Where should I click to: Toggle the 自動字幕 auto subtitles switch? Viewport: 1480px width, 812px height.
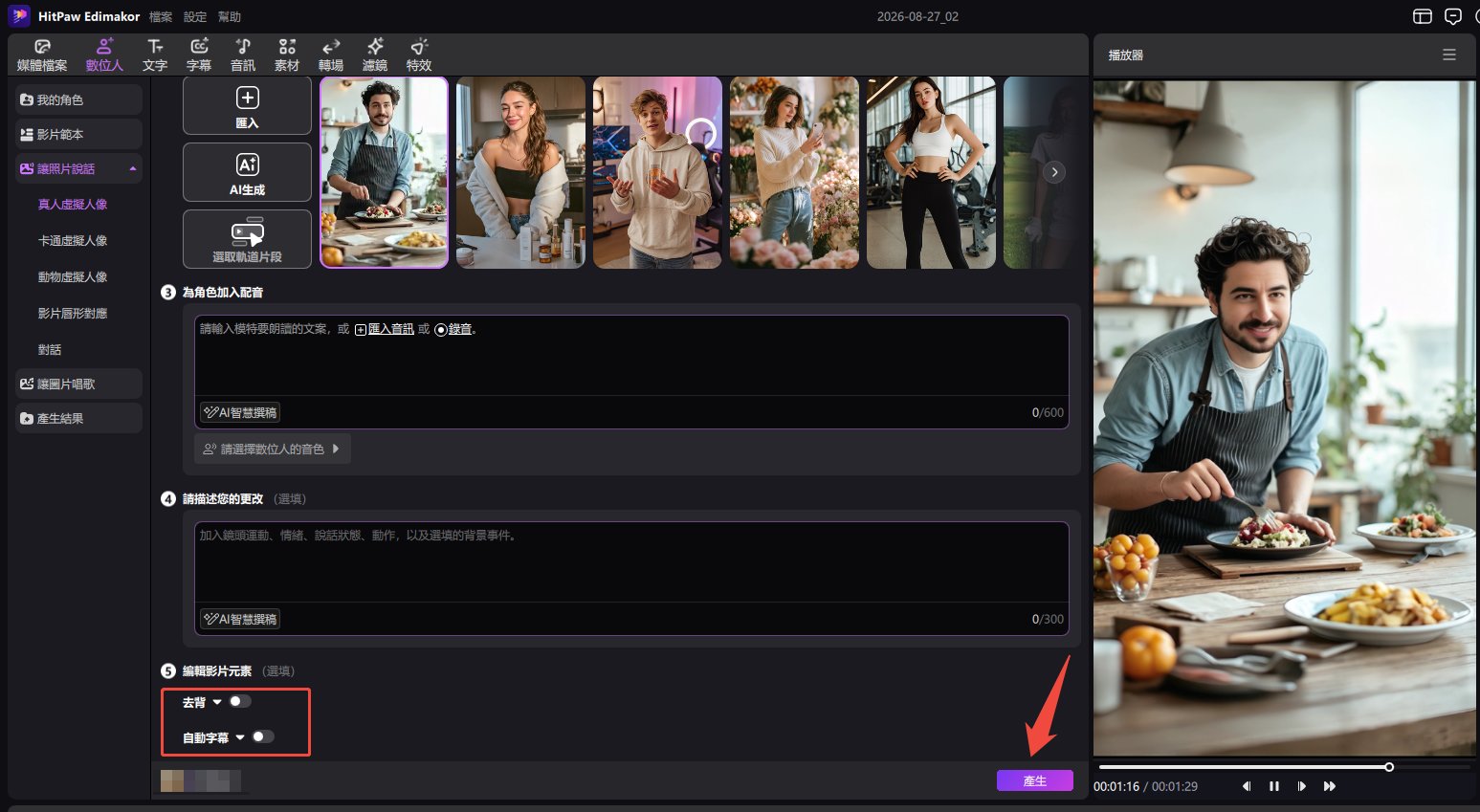pos(263,736)
